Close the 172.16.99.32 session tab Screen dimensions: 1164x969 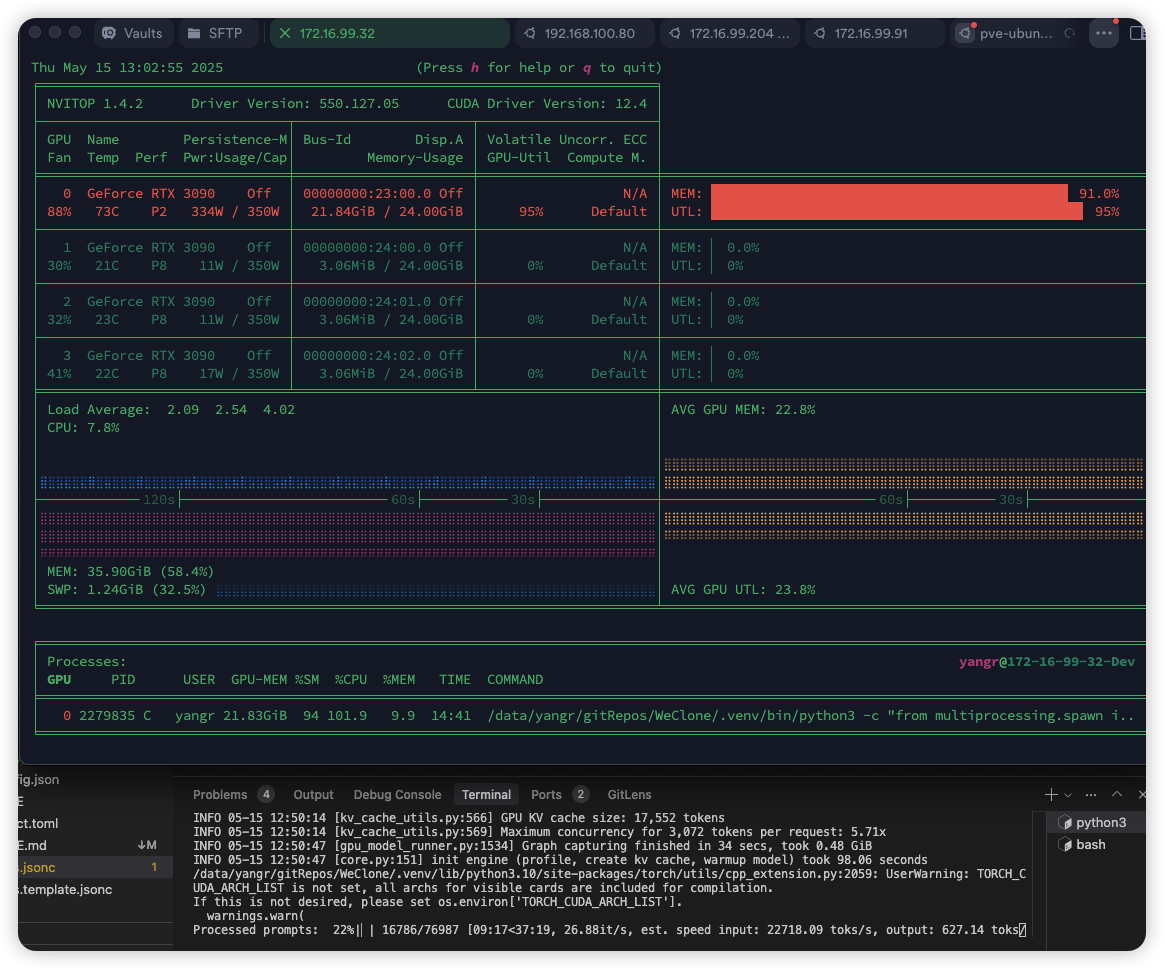tap(285, 33)
